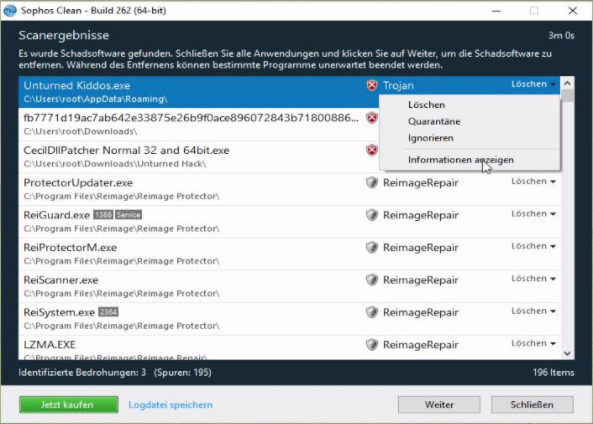Click the green Jetzt kaufen button
593x424 pixels.
tap(68, 405)
